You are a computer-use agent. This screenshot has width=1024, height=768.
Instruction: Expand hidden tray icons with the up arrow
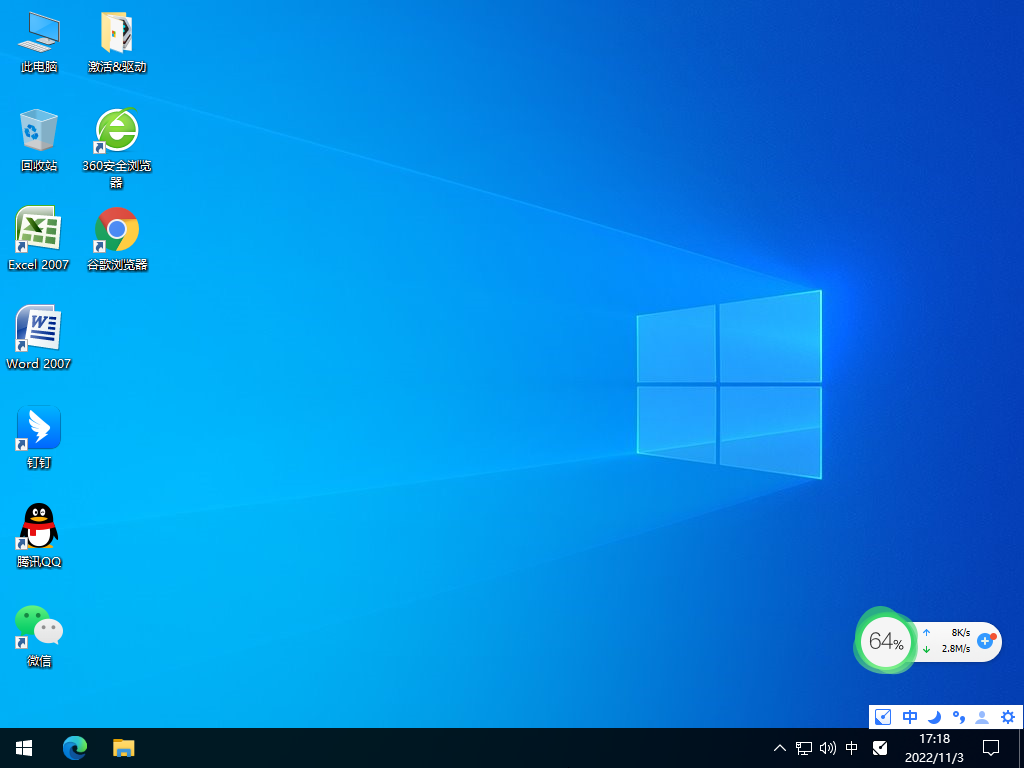pyautogui.click(x=779, y=747)
